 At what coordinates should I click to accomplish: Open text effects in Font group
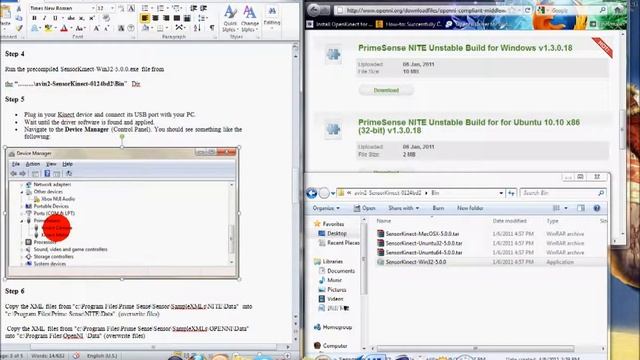click(36, 28)
